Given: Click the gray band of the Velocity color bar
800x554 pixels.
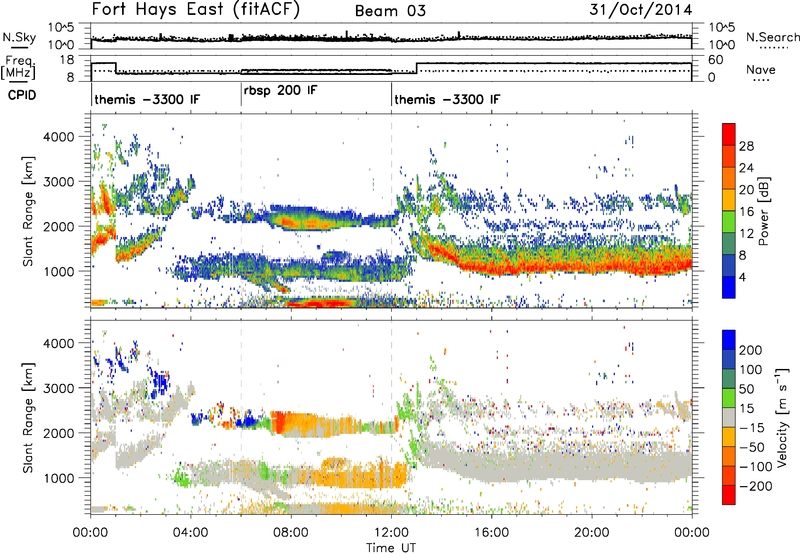Looking at the screenshot, I should (x=729, y=417).
